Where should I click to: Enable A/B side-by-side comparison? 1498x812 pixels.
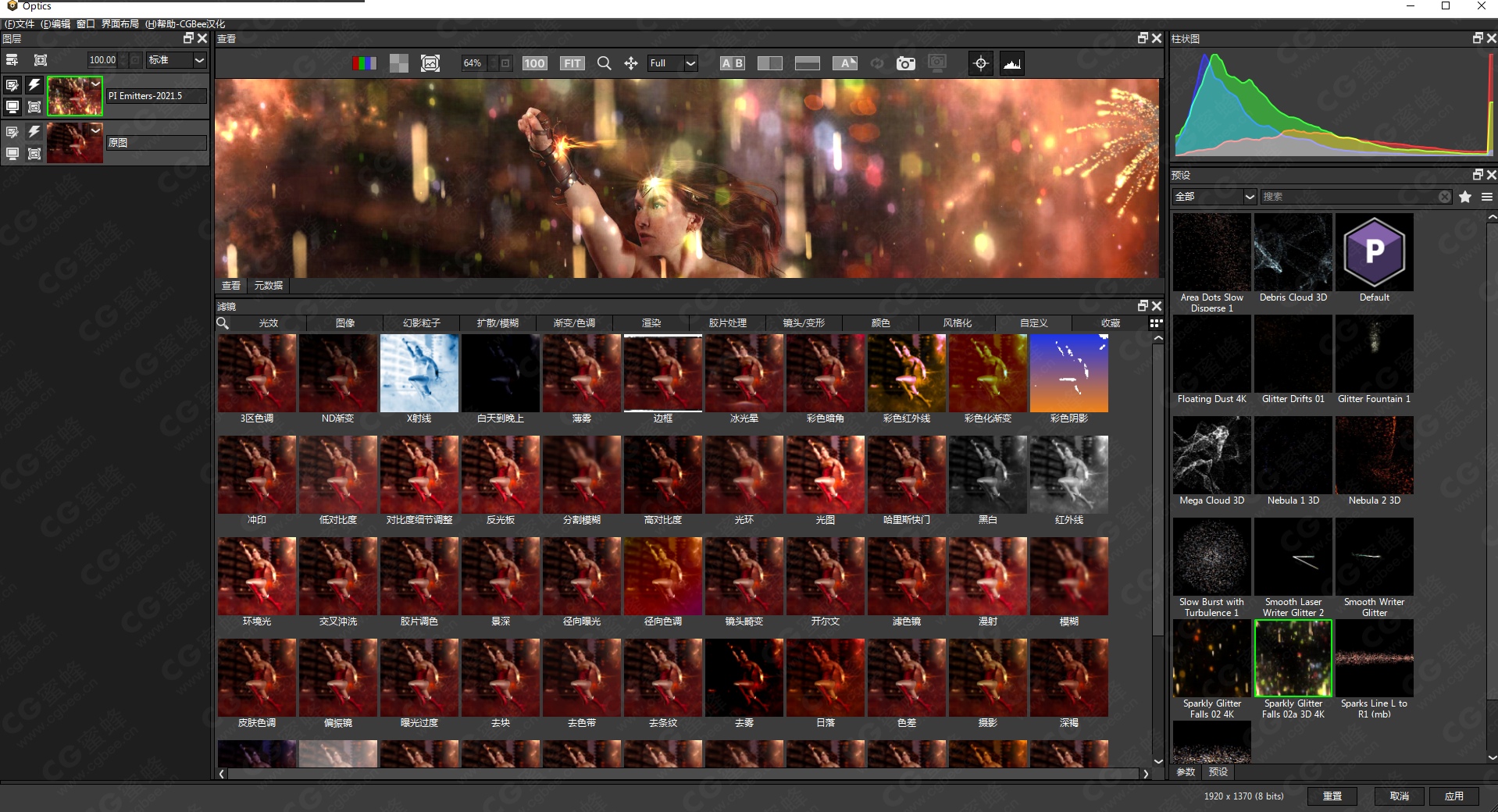click(732, 63)
